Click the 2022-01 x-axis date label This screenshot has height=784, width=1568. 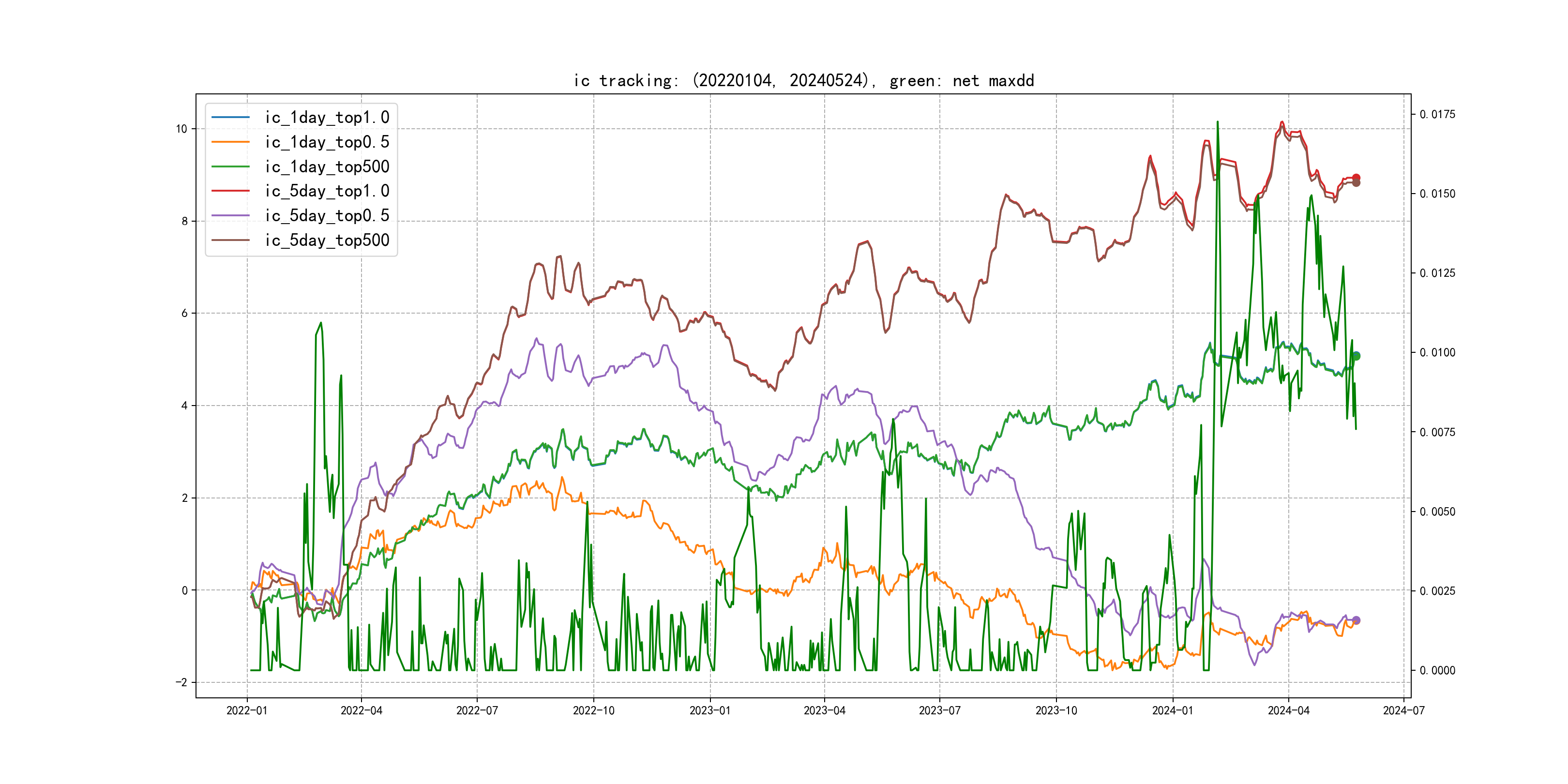(246, 710)
